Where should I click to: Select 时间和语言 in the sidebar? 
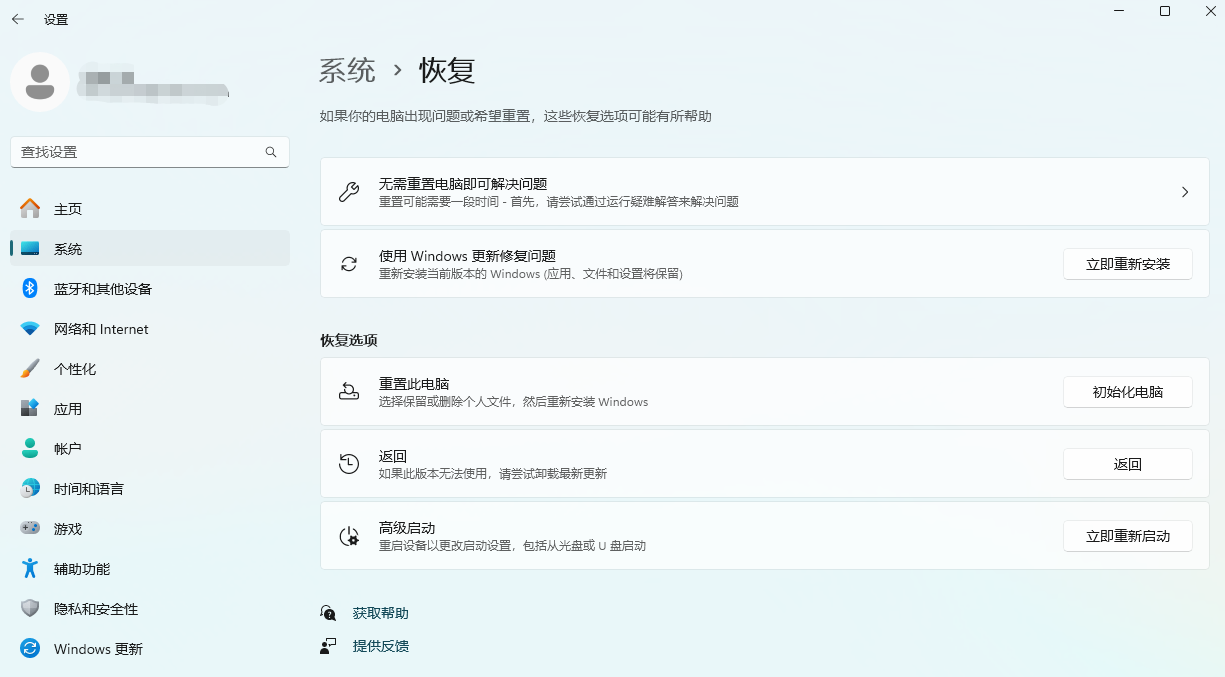pyautogui.click(x=150, y=489)
